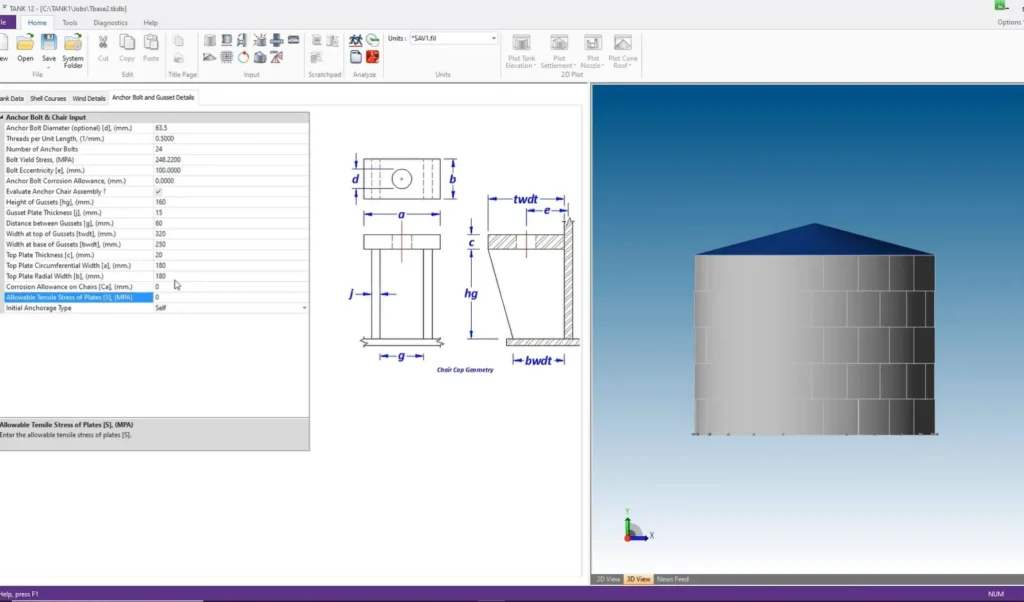Click the Plot Cone Roof icon

[623, 43]
